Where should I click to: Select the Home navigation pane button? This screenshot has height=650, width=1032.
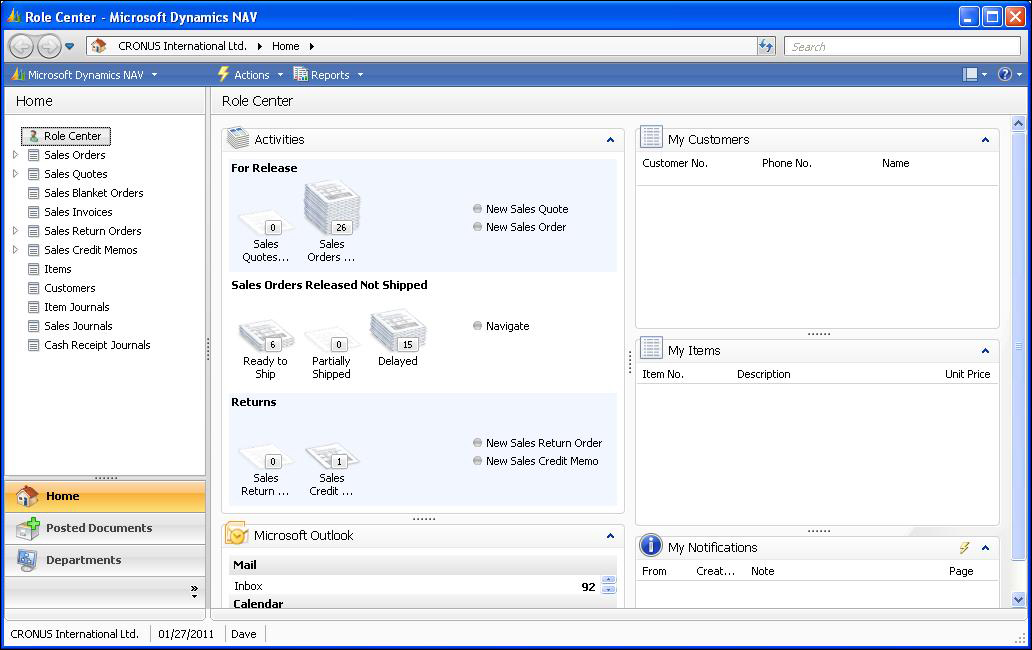point(105,497)
